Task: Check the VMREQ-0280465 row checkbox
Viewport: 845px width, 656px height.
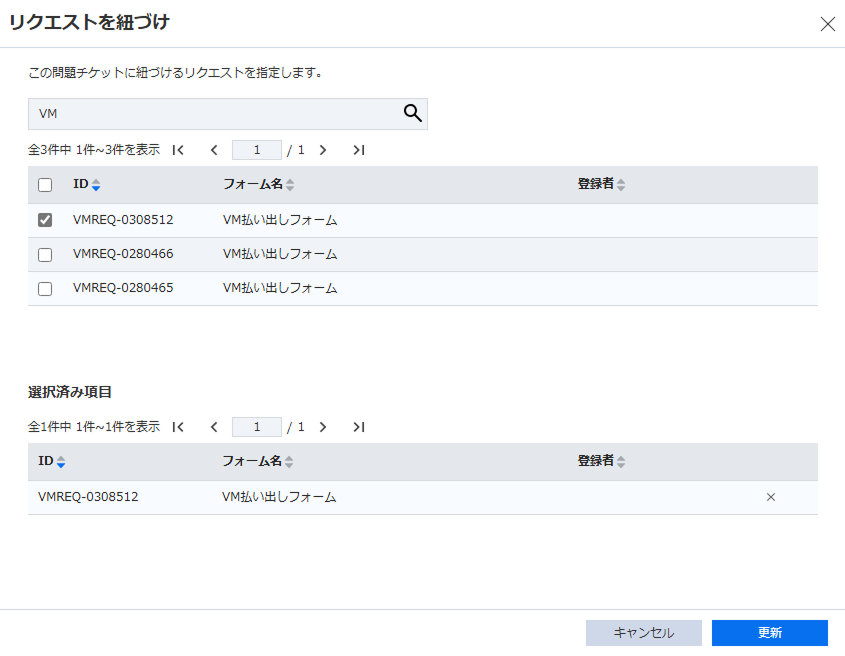Action: [45, 289]
